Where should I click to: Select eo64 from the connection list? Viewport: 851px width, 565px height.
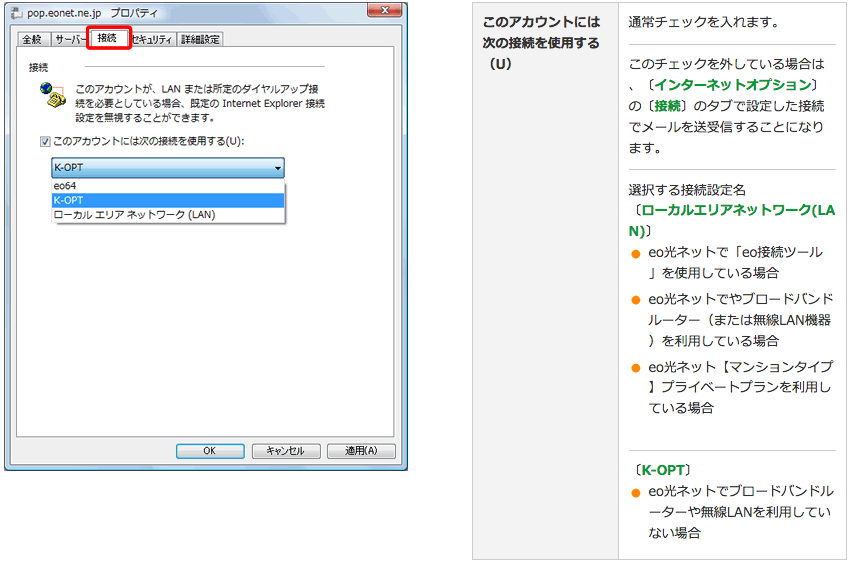pyautogui.click(x=65, y=187)
